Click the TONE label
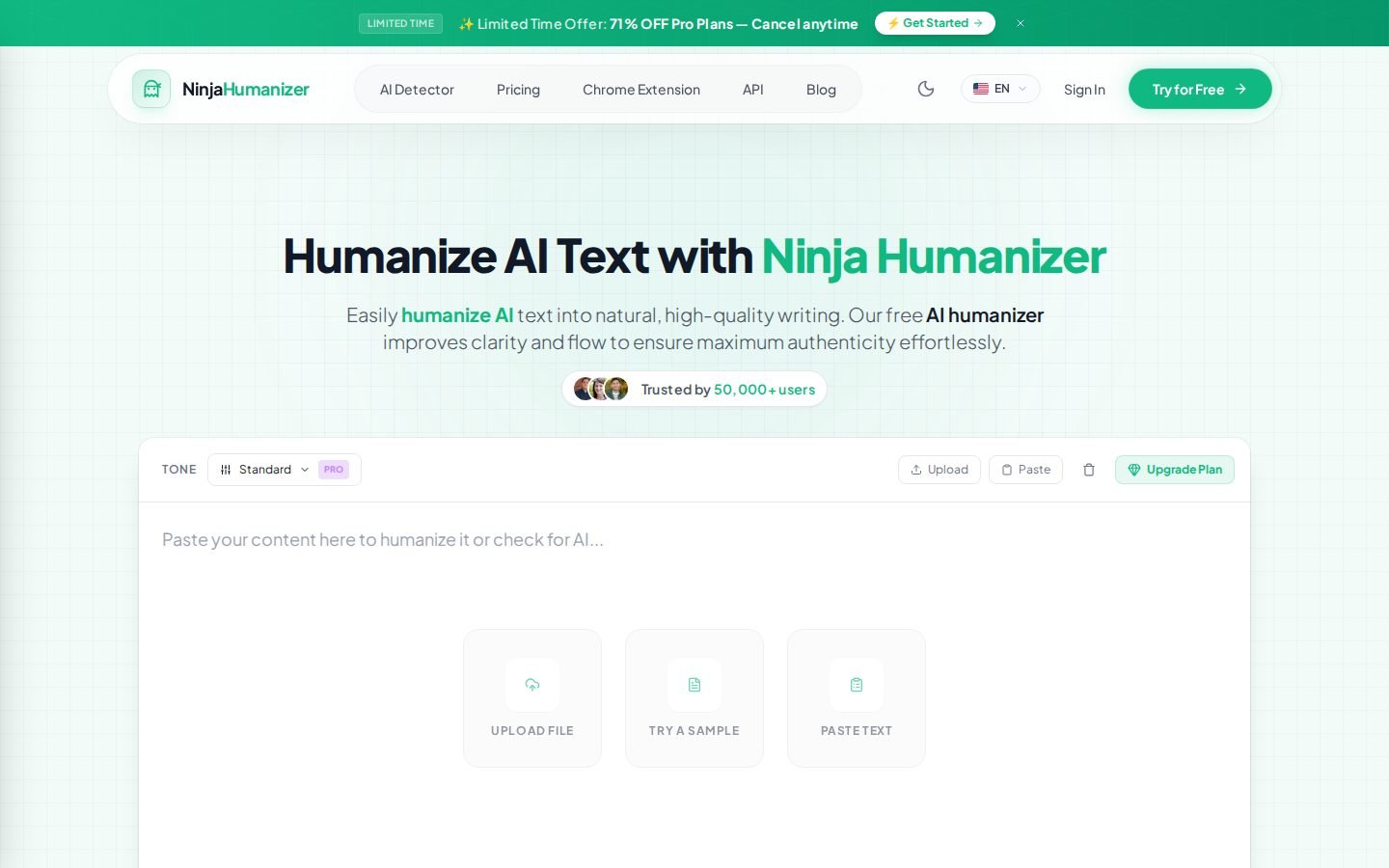This screenshot has width=1389, height=868. click(179, 470)
